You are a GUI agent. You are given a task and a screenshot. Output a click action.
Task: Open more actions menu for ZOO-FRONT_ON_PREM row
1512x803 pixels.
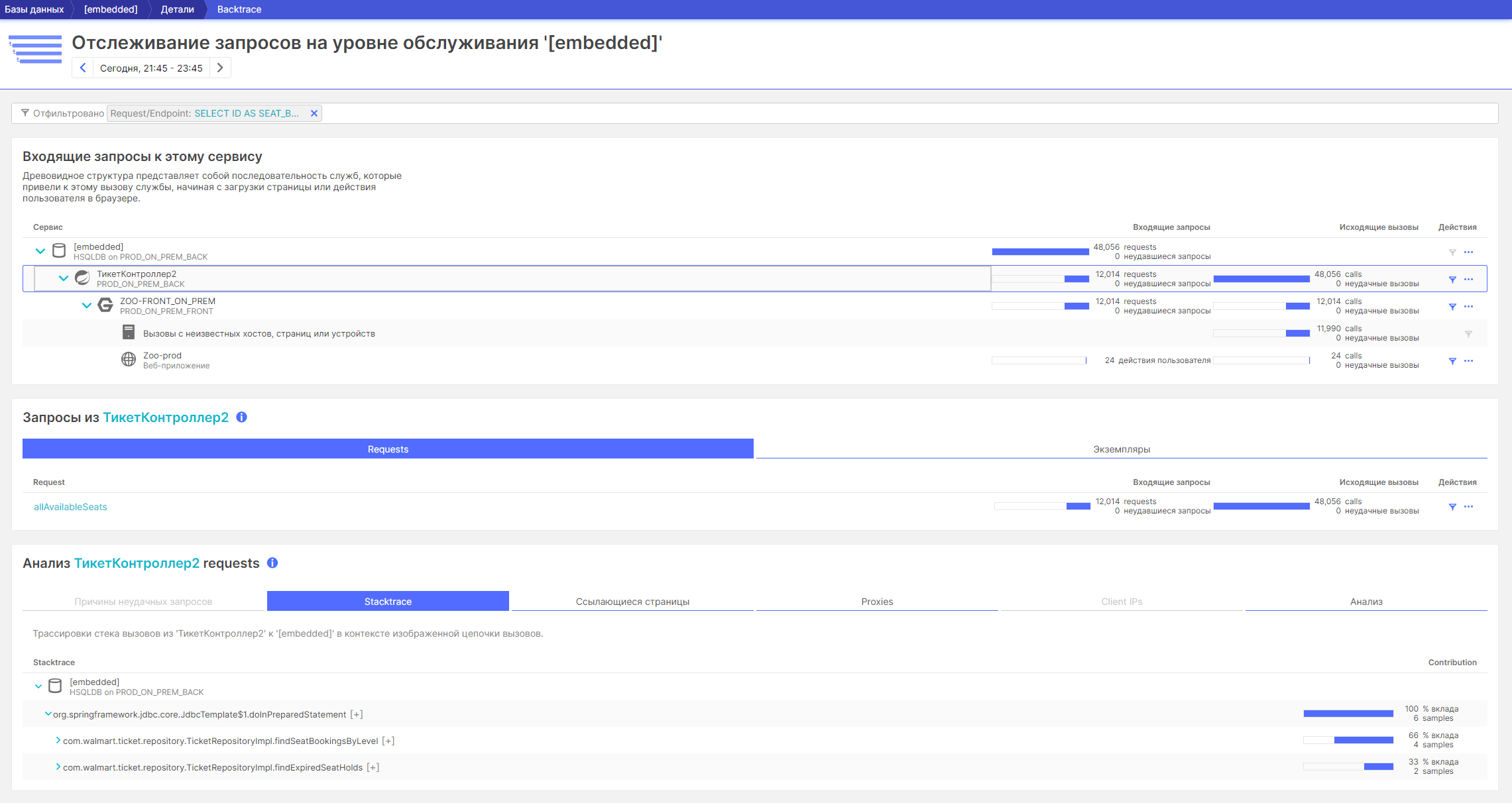1468,307
